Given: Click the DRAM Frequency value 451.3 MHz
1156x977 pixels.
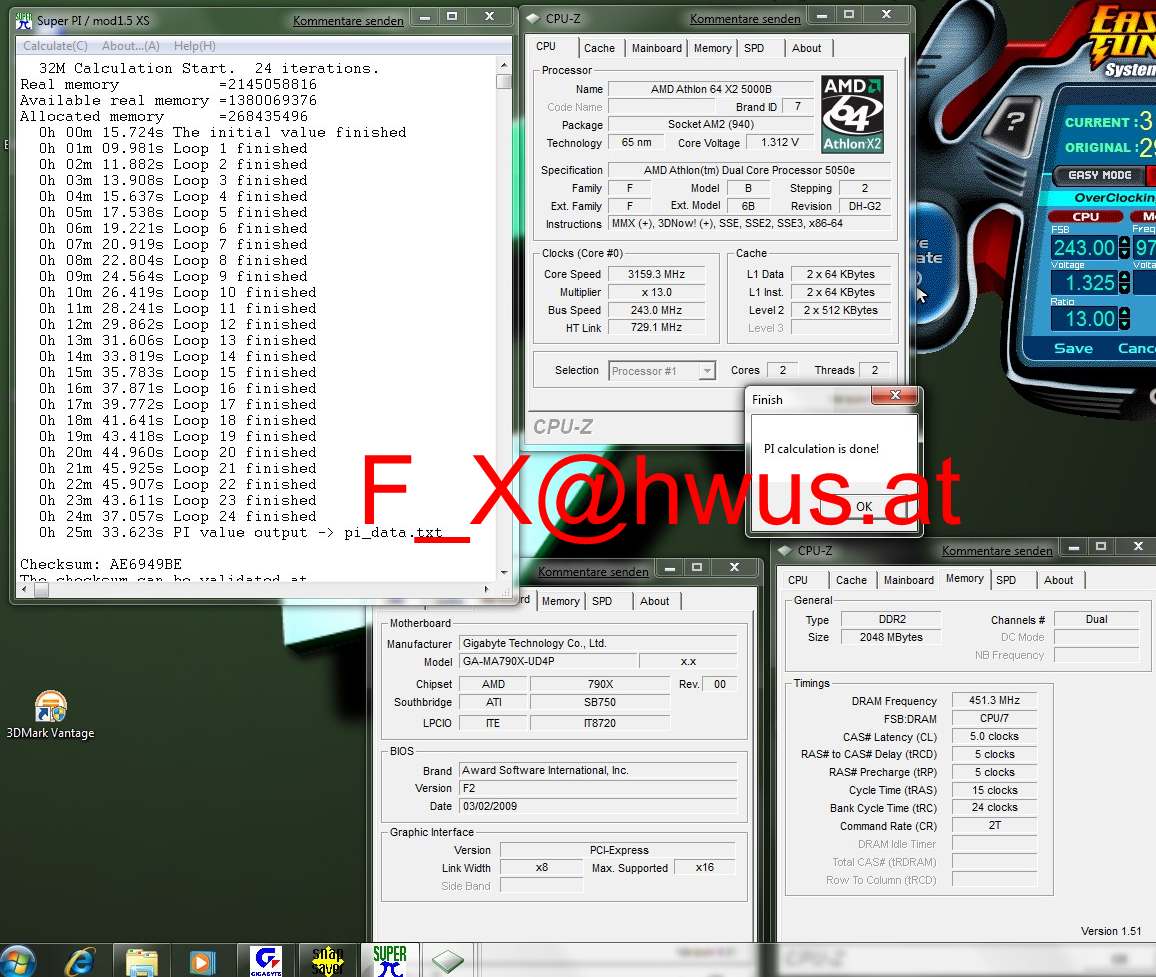Looking at the screenshot, I should pyautogui.click(x=994, y=700).
